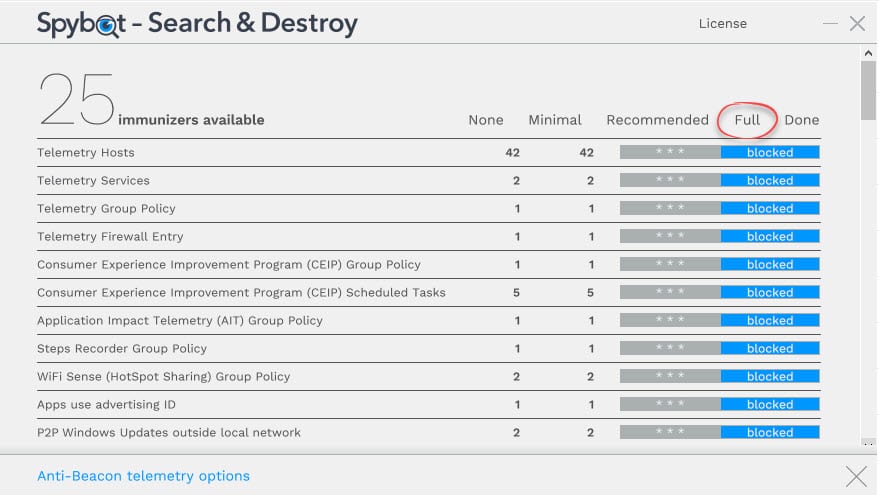879x495 pixels.
Task: Select WiFi Sense (HotSpot Sharing) Group Policy label
Action: pyautogui.click(x=164, y=377)
